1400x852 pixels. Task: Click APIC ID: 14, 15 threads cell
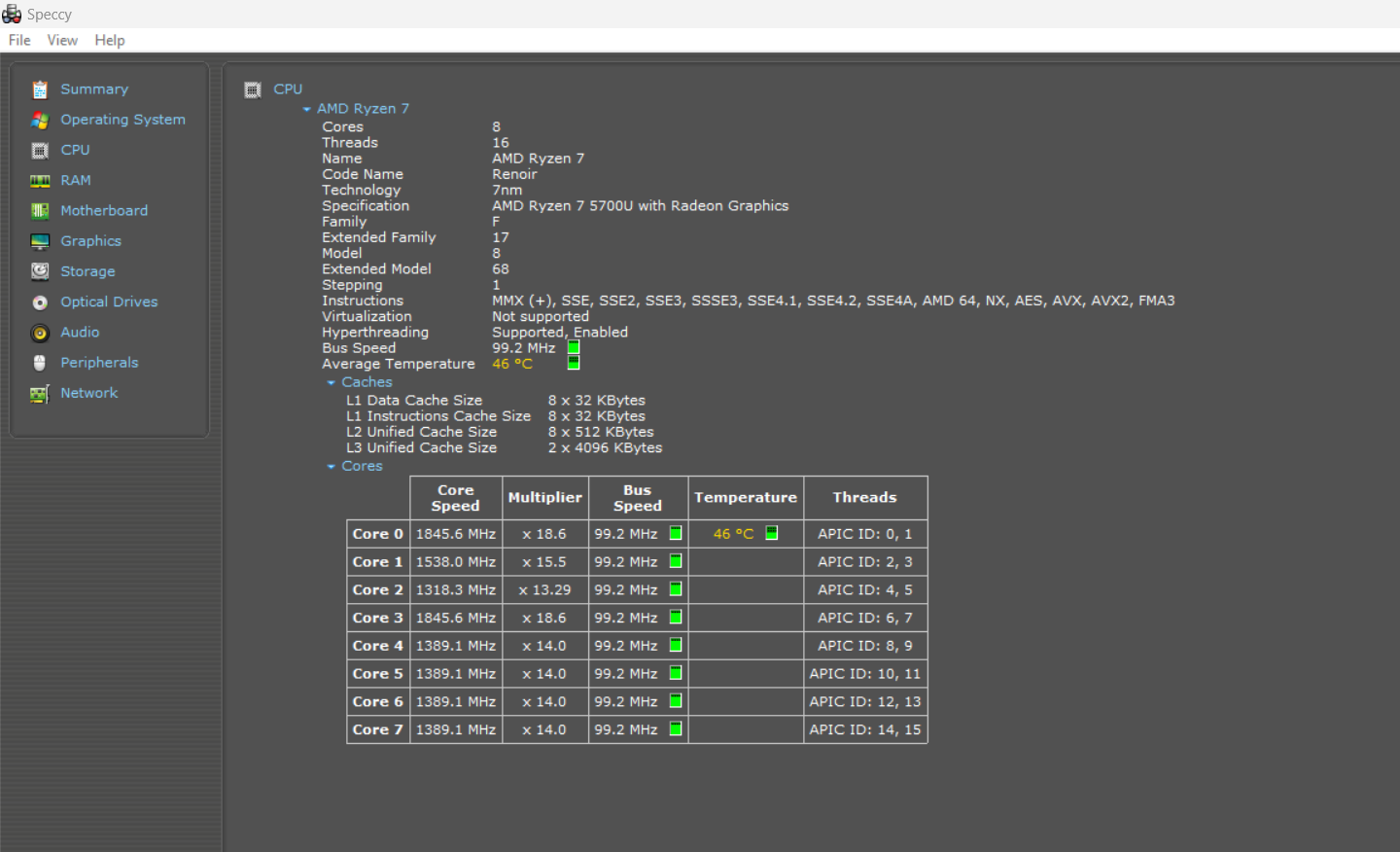tap(865, 729)
